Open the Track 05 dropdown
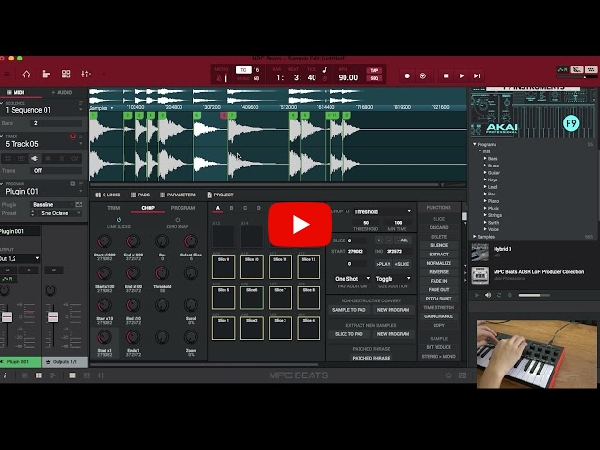Viewport: 600px width, 450px height. [81, 144]
